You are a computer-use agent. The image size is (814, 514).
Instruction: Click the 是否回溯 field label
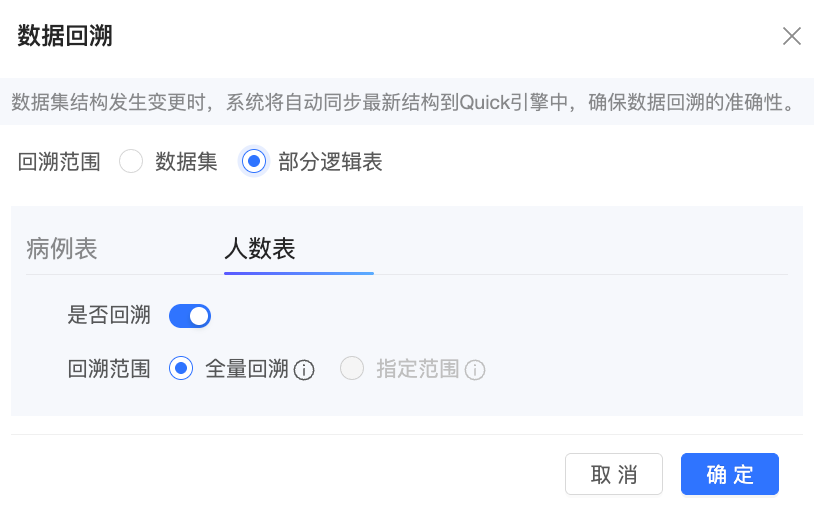[x=109, y=315]
